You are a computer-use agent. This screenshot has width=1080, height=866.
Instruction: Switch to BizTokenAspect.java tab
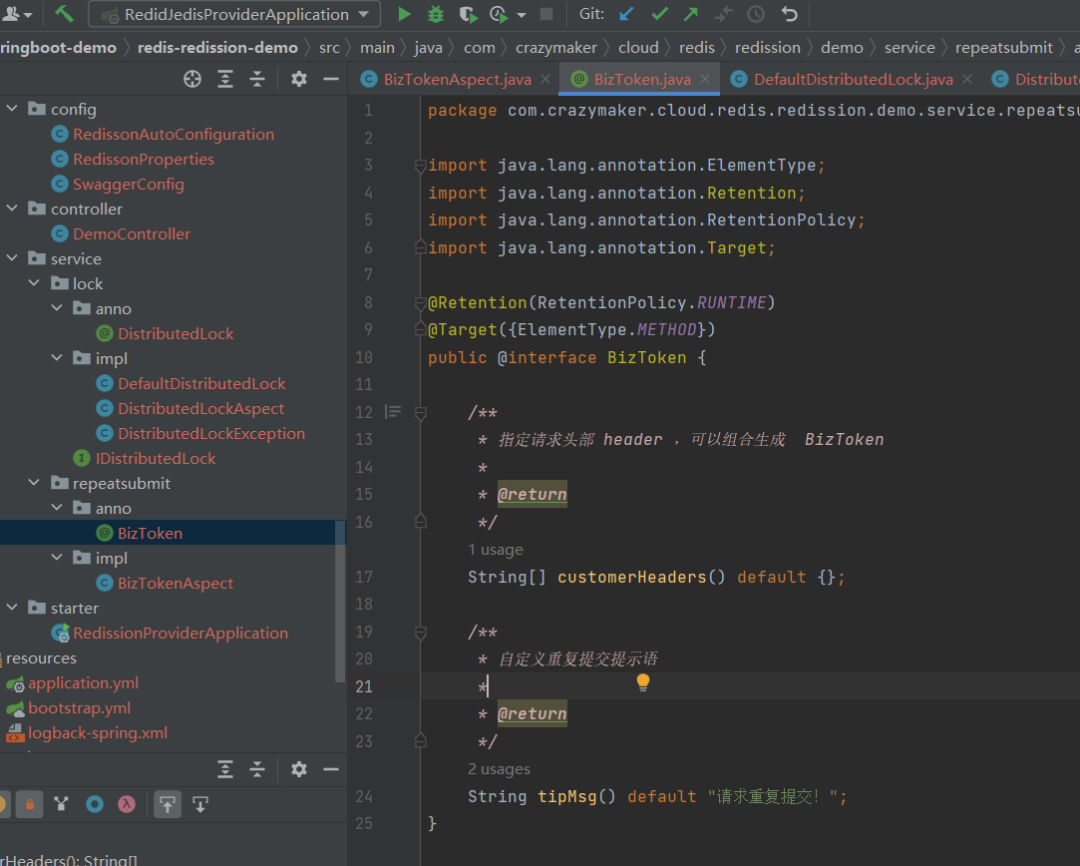pyautogui.click(x=457, y=79)
